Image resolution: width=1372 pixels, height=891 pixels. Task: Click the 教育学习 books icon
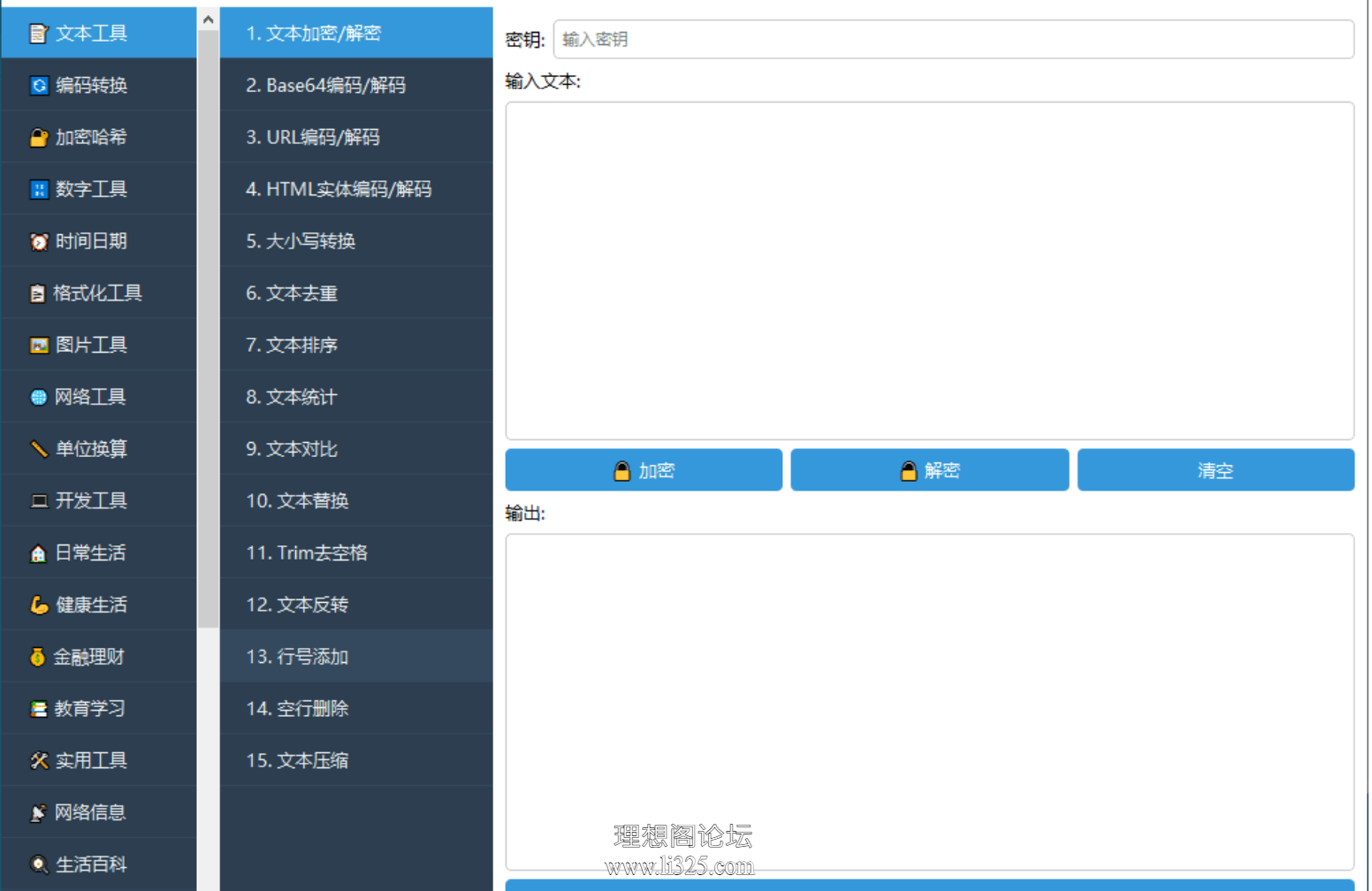(x=39, y=709)
